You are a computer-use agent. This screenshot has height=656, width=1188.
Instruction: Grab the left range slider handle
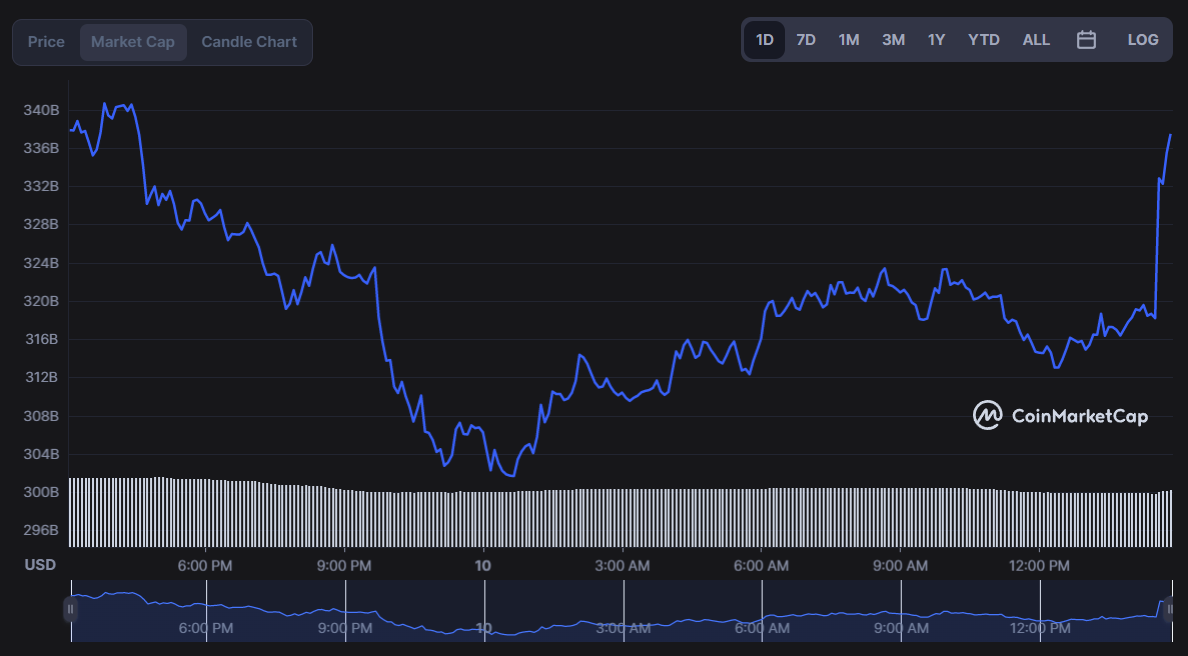tap(70, 609)
